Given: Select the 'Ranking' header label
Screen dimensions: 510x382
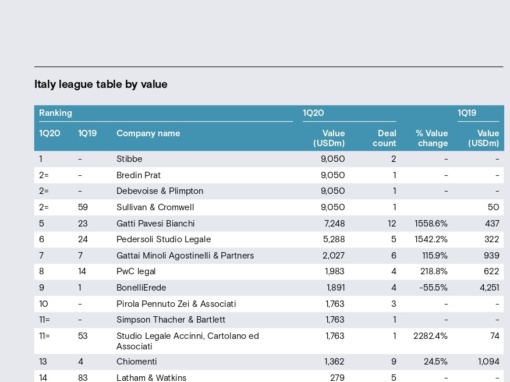Looking at the screenshot, I should tap(55, 113).
